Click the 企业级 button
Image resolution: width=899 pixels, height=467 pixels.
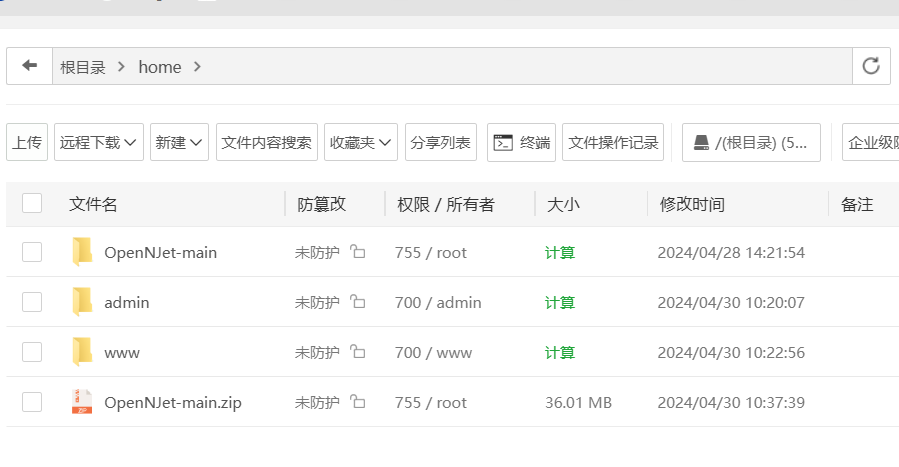(871, 142)
